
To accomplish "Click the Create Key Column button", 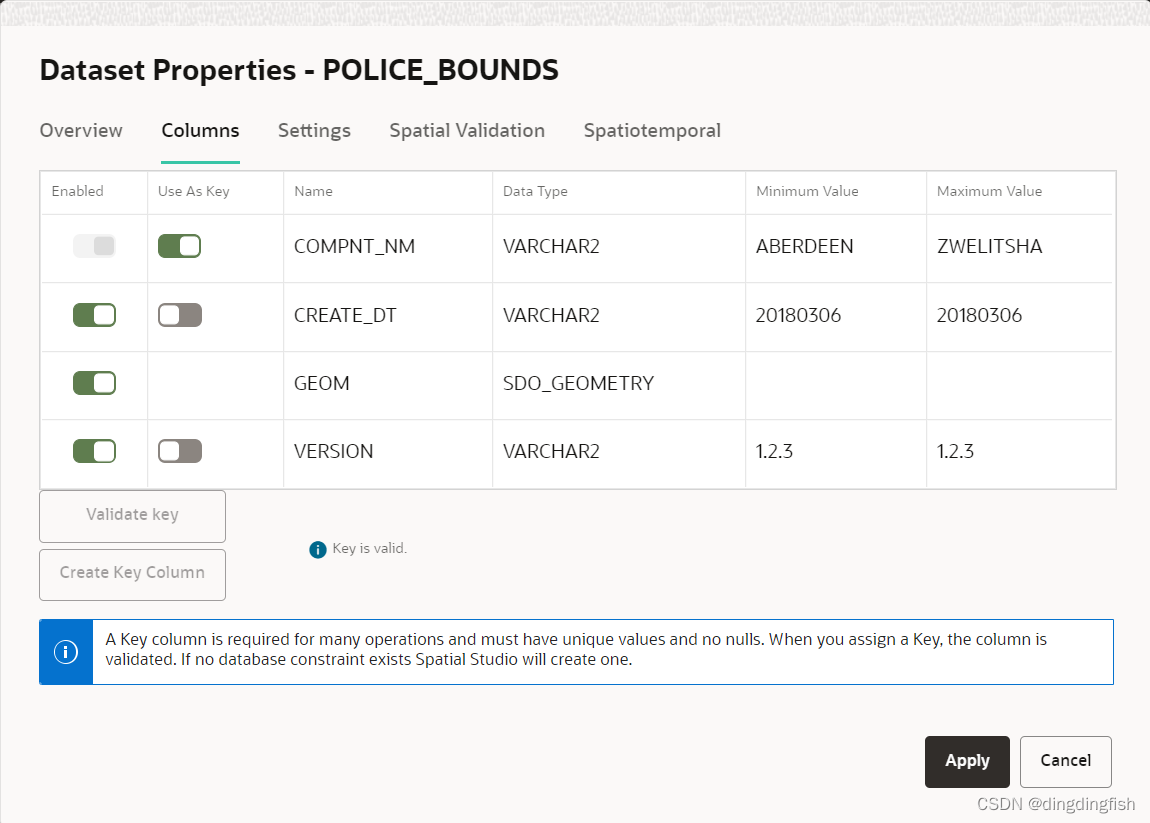I will pyautogui.click(x=132, y=574).
